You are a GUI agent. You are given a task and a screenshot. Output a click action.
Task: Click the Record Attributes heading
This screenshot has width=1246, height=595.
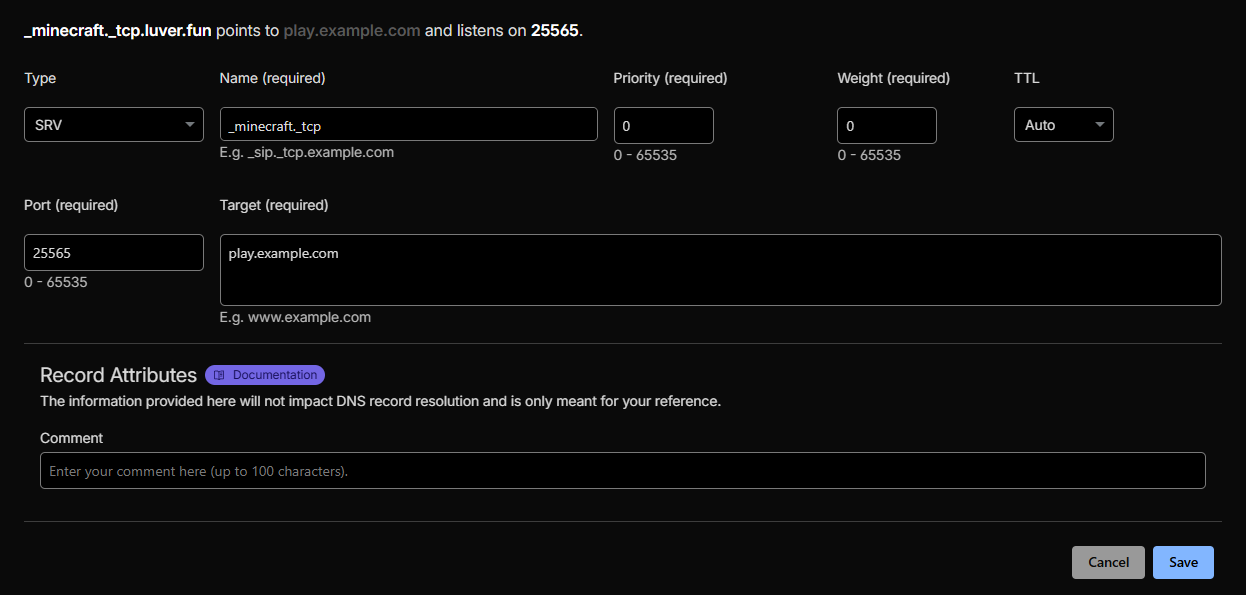click(x=118, y=375)
